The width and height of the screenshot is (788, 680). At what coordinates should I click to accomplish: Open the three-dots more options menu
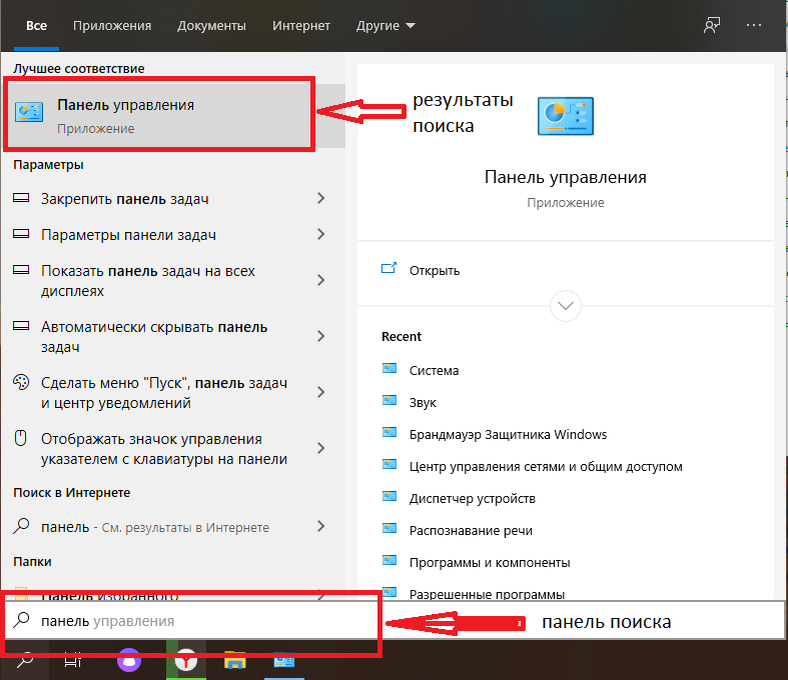point(754,25)
